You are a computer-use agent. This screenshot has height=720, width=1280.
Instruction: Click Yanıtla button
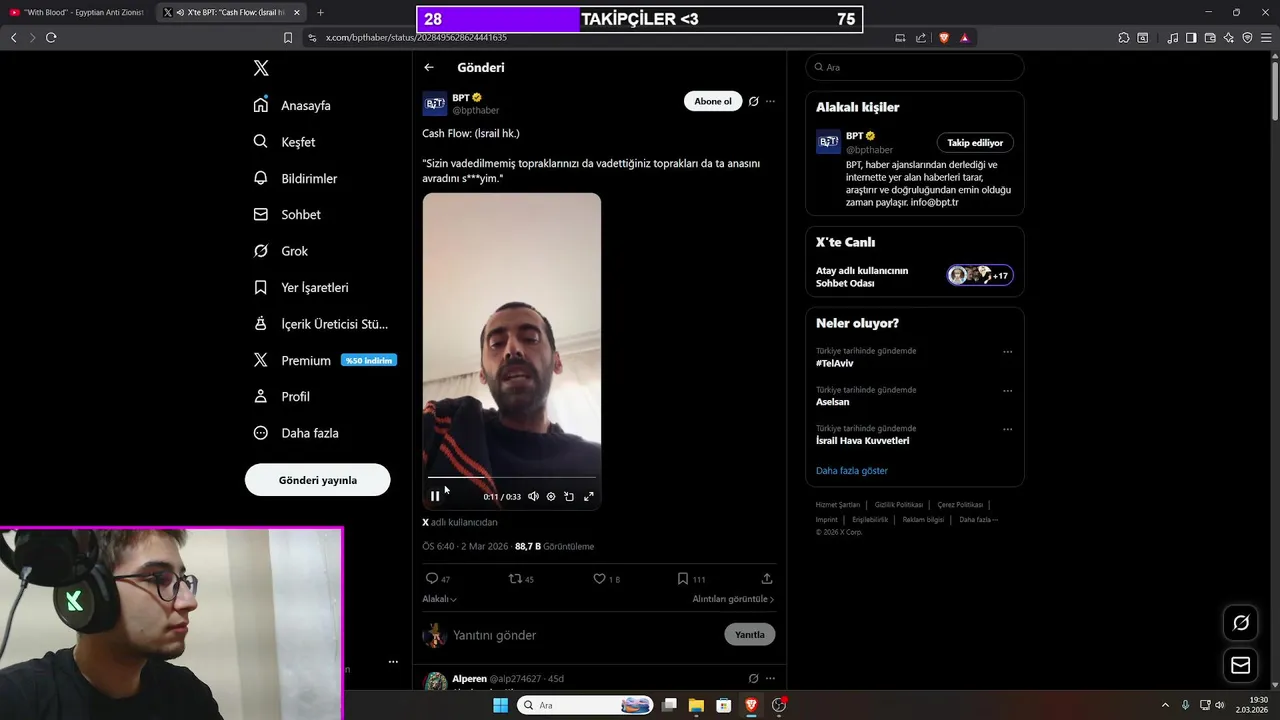click(750, 635)
